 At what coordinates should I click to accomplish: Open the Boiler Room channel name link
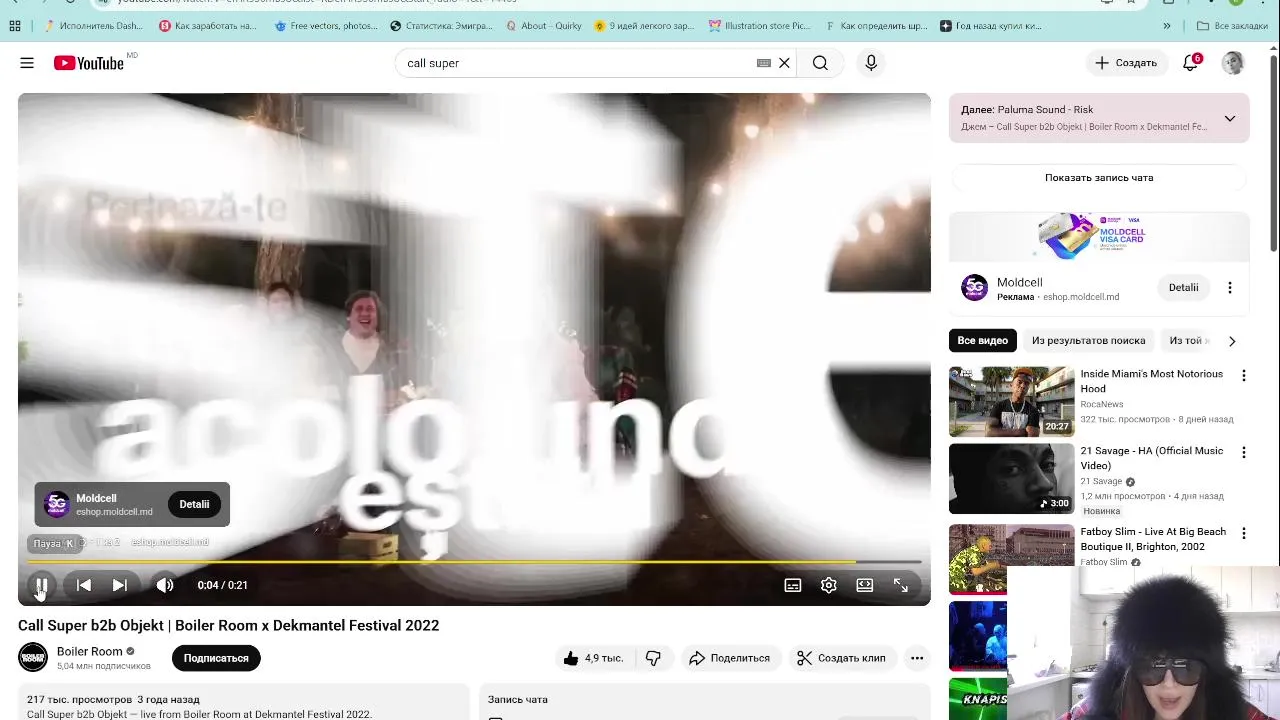click(89, 651)
